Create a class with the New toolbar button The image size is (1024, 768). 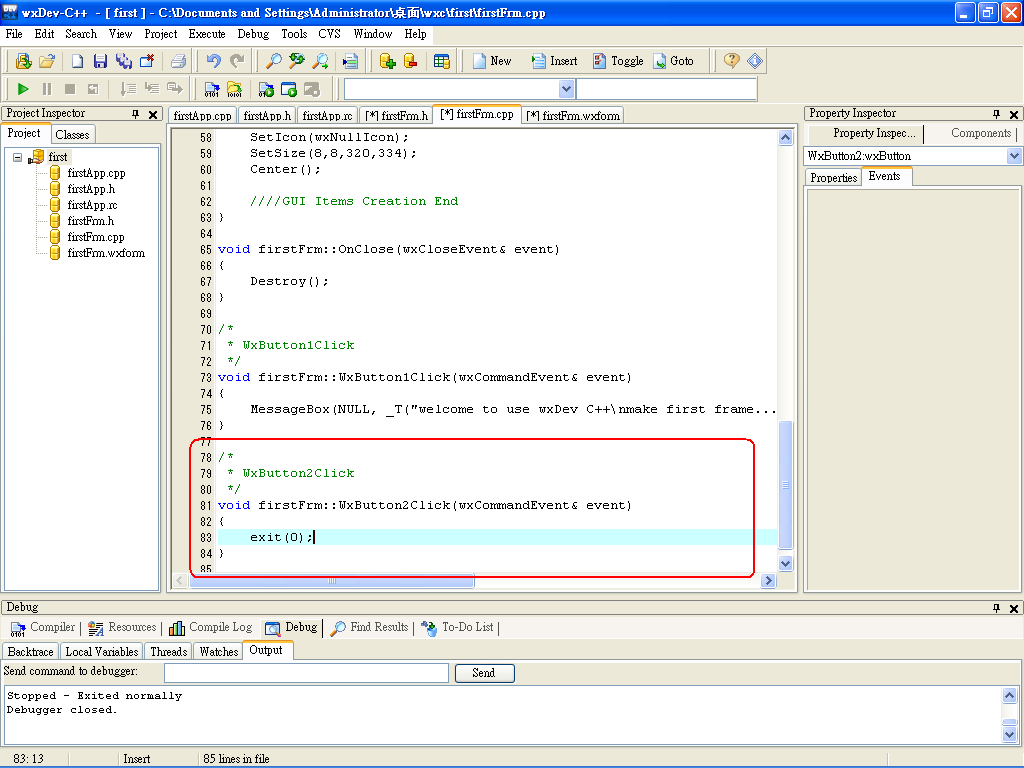pos(493,61)
